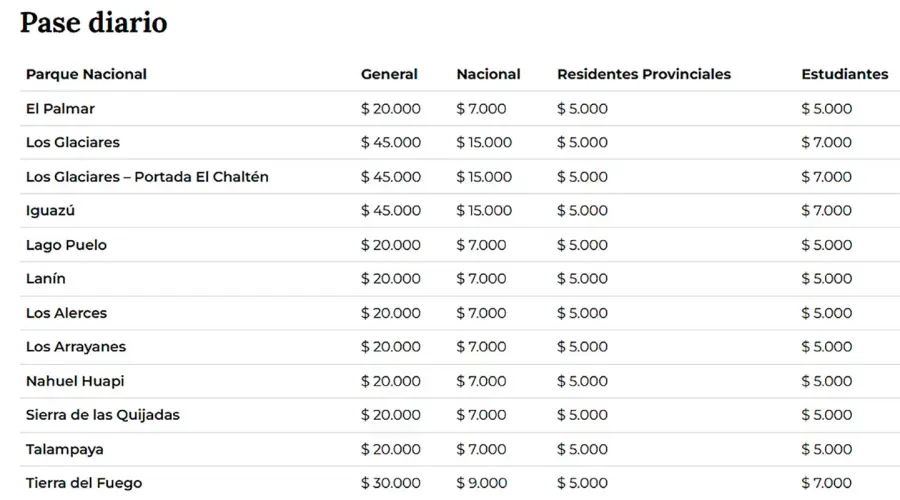Screen dimensions: 900x500
Task: Select the 'El Palmar' park name
Action: point(60,108)
